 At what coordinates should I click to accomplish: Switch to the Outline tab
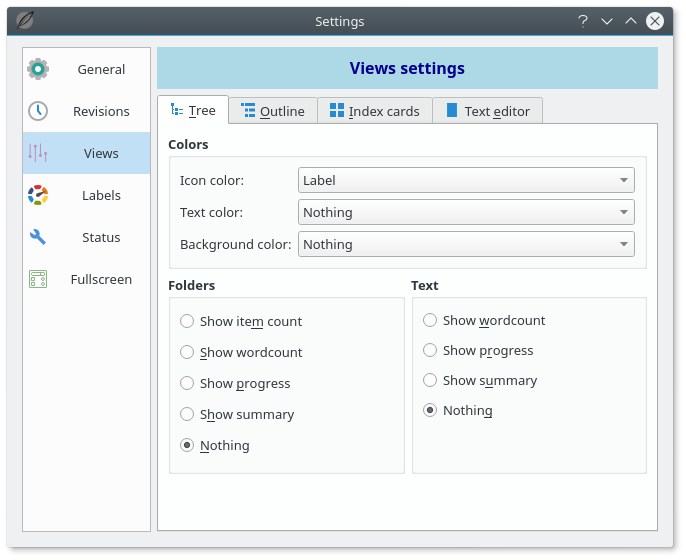point(273,111)
